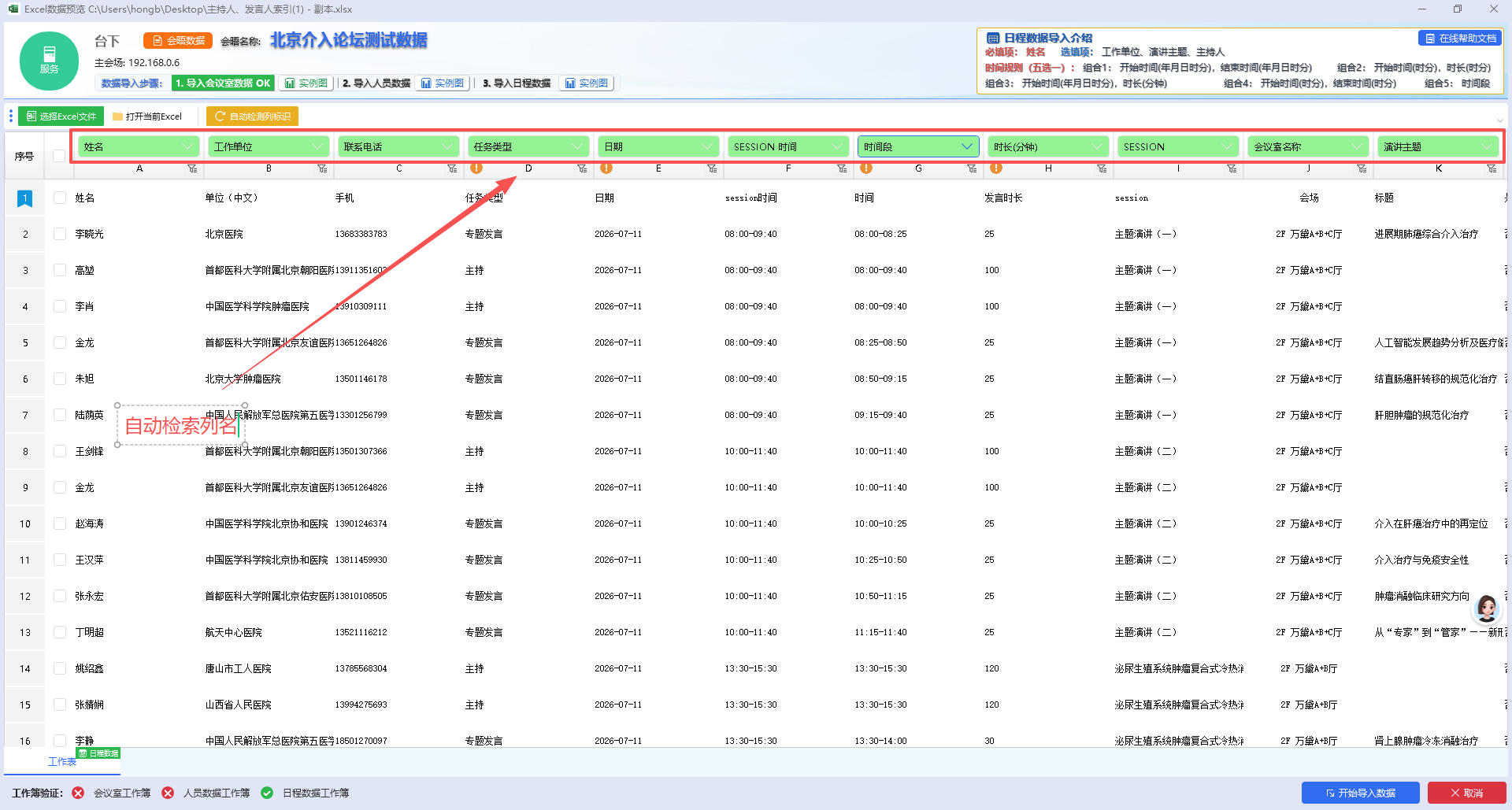
Task: Open the 日期 column mapping dropdown
Action: pos(658,146)
